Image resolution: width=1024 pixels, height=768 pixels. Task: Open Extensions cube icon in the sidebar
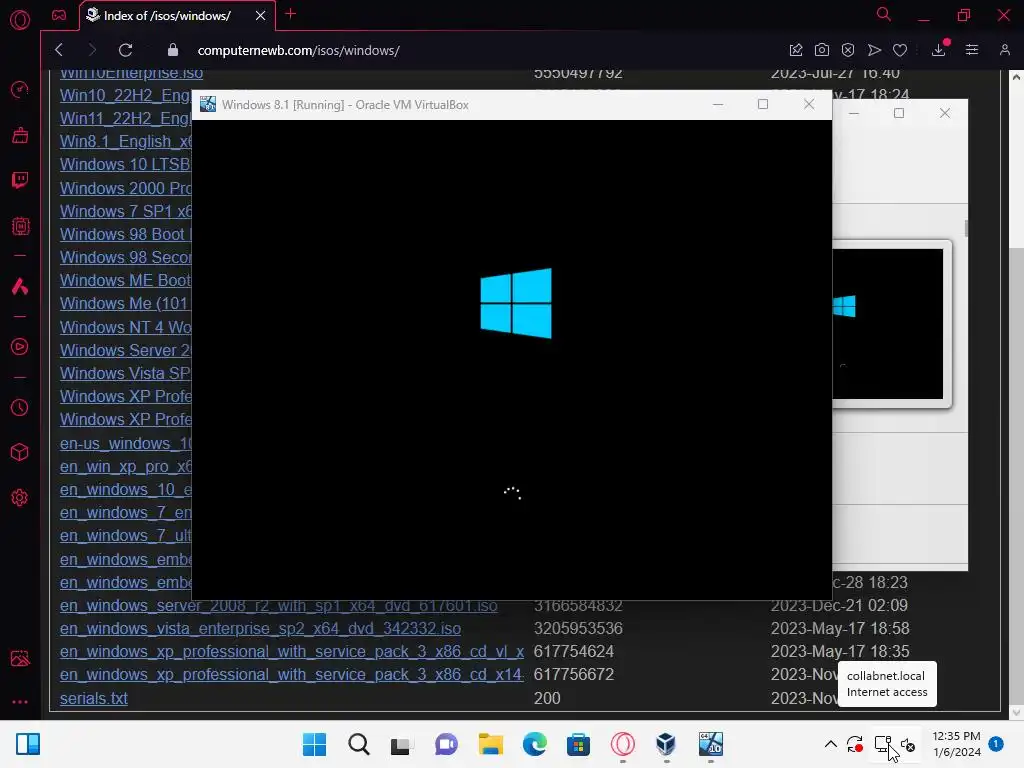(20, 452)
